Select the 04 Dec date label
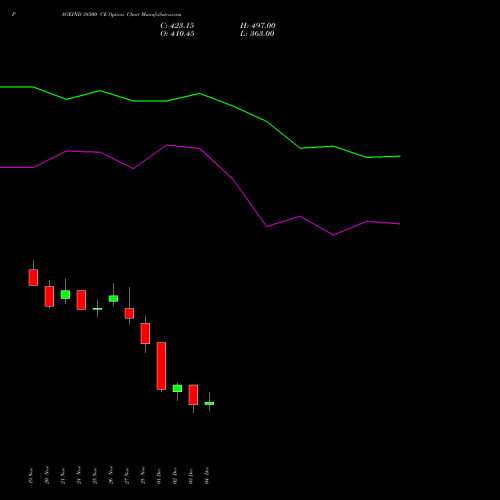This screenshot has width=500, height=500. (207, 475)
